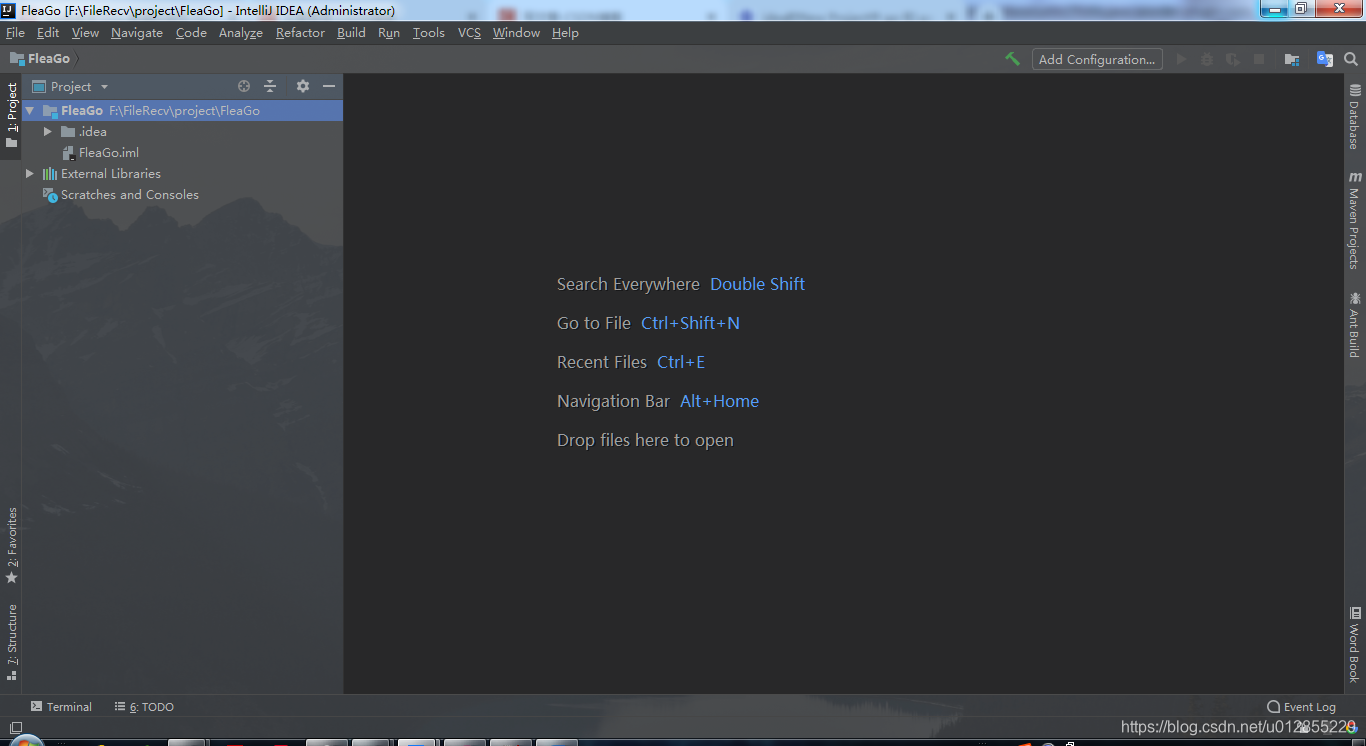The height and width of the screenshot is (746, 1366).
Task: Click the green Build Project hammer icon
Action: pos(1012,59)
